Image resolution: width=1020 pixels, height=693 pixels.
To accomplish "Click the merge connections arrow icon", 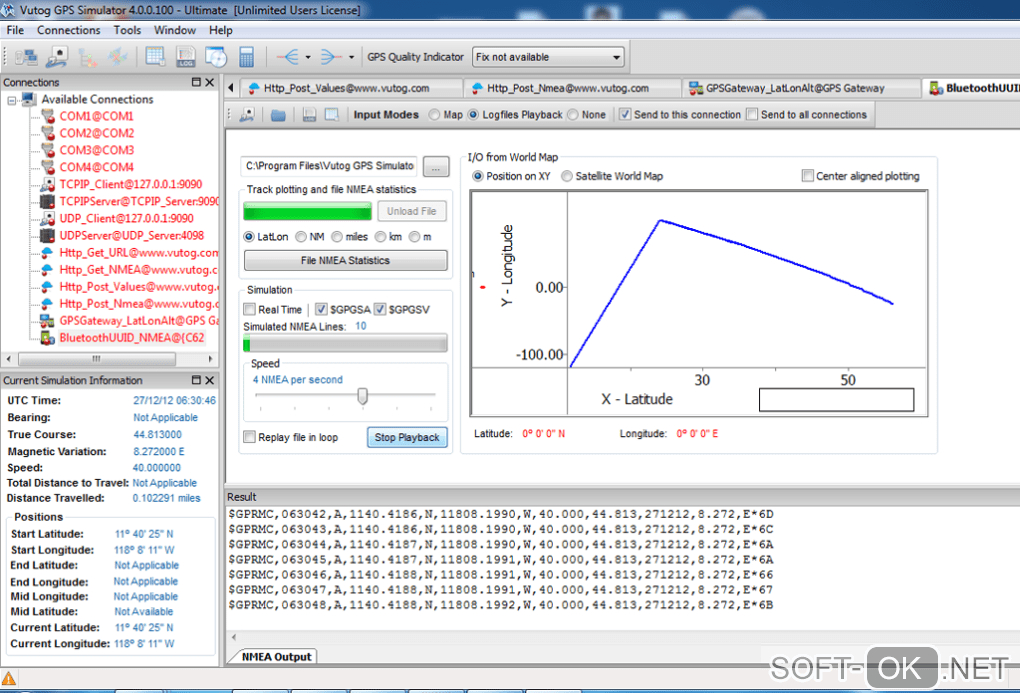I will [x=330, y=57].
